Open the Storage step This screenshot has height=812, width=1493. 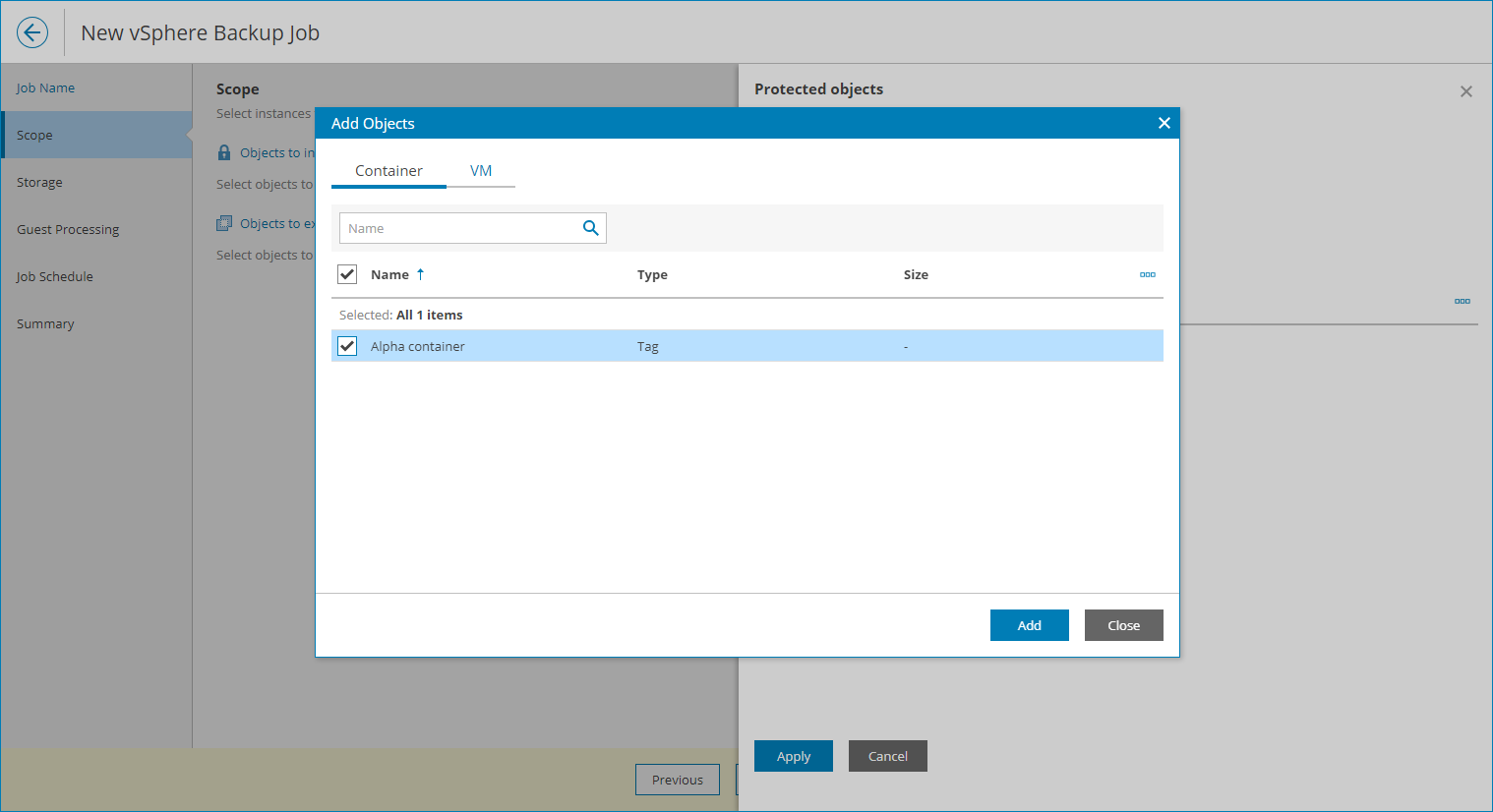pos(96,182)
